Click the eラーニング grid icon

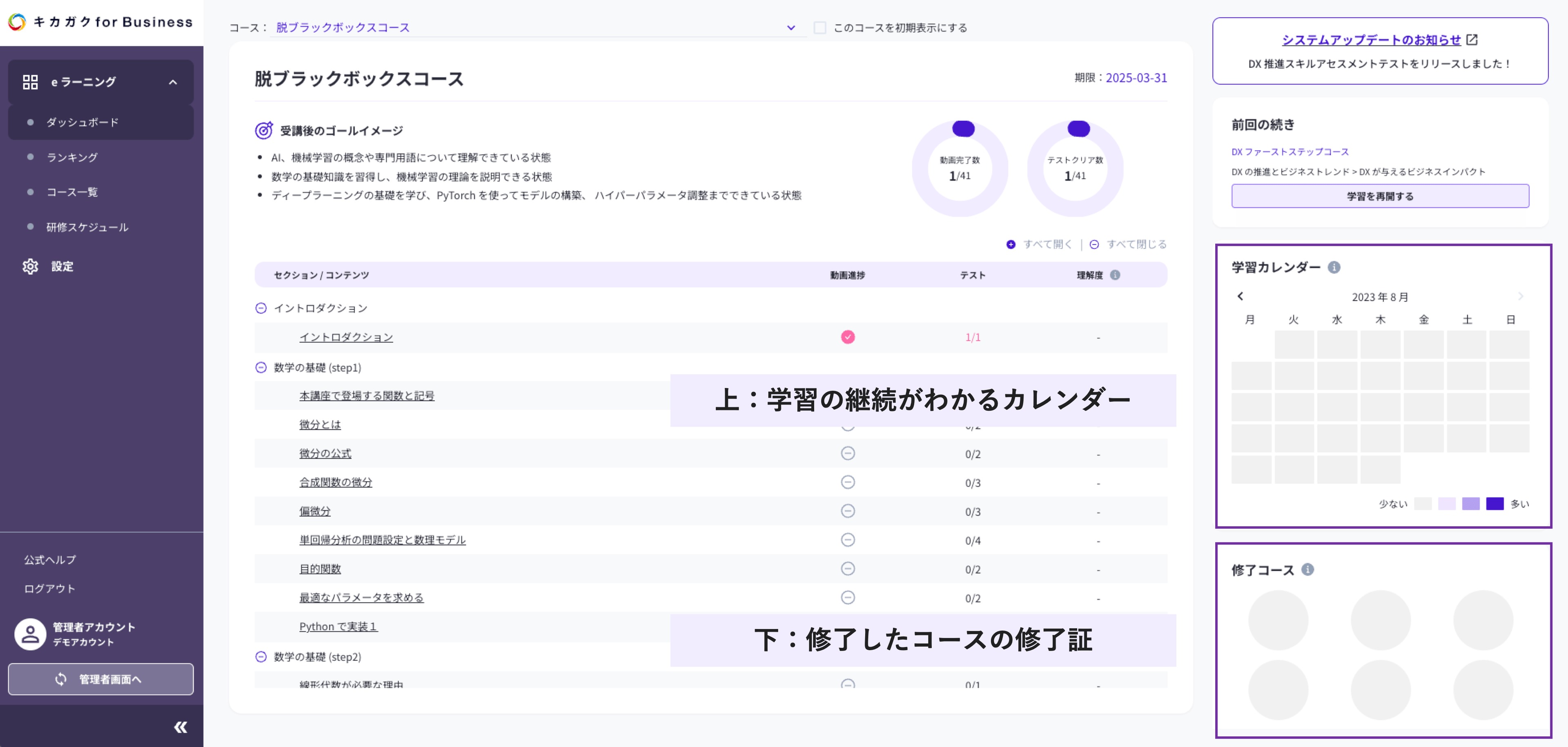pos(31,82)
